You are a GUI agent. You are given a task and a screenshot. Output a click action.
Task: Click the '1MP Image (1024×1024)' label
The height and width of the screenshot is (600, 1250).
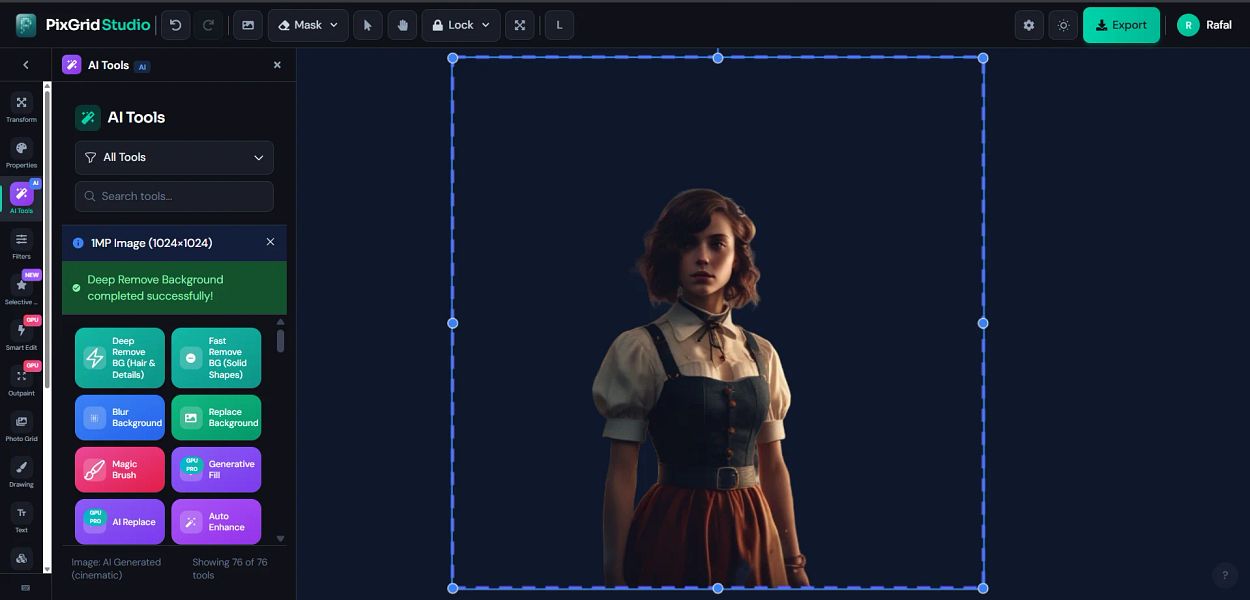point(151,243)
